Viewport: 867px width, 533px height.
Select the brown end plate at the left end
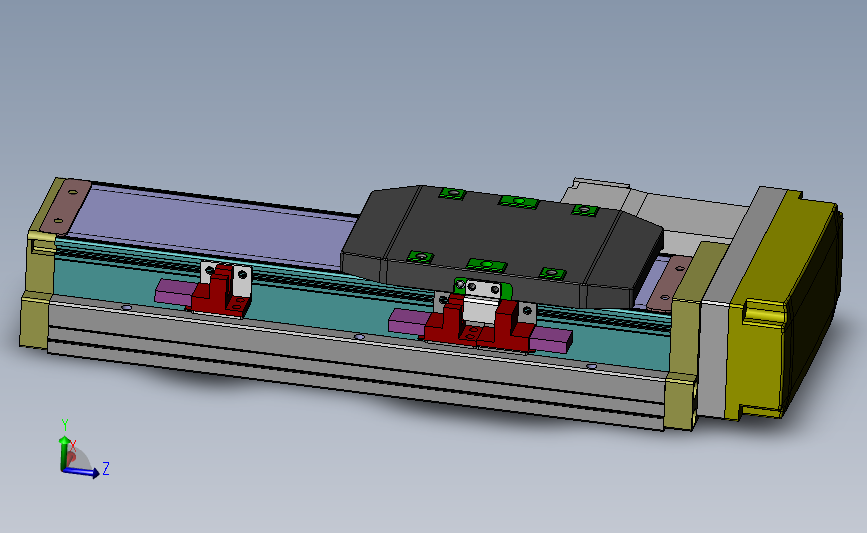pyautogui.click(x=66, y=206)
